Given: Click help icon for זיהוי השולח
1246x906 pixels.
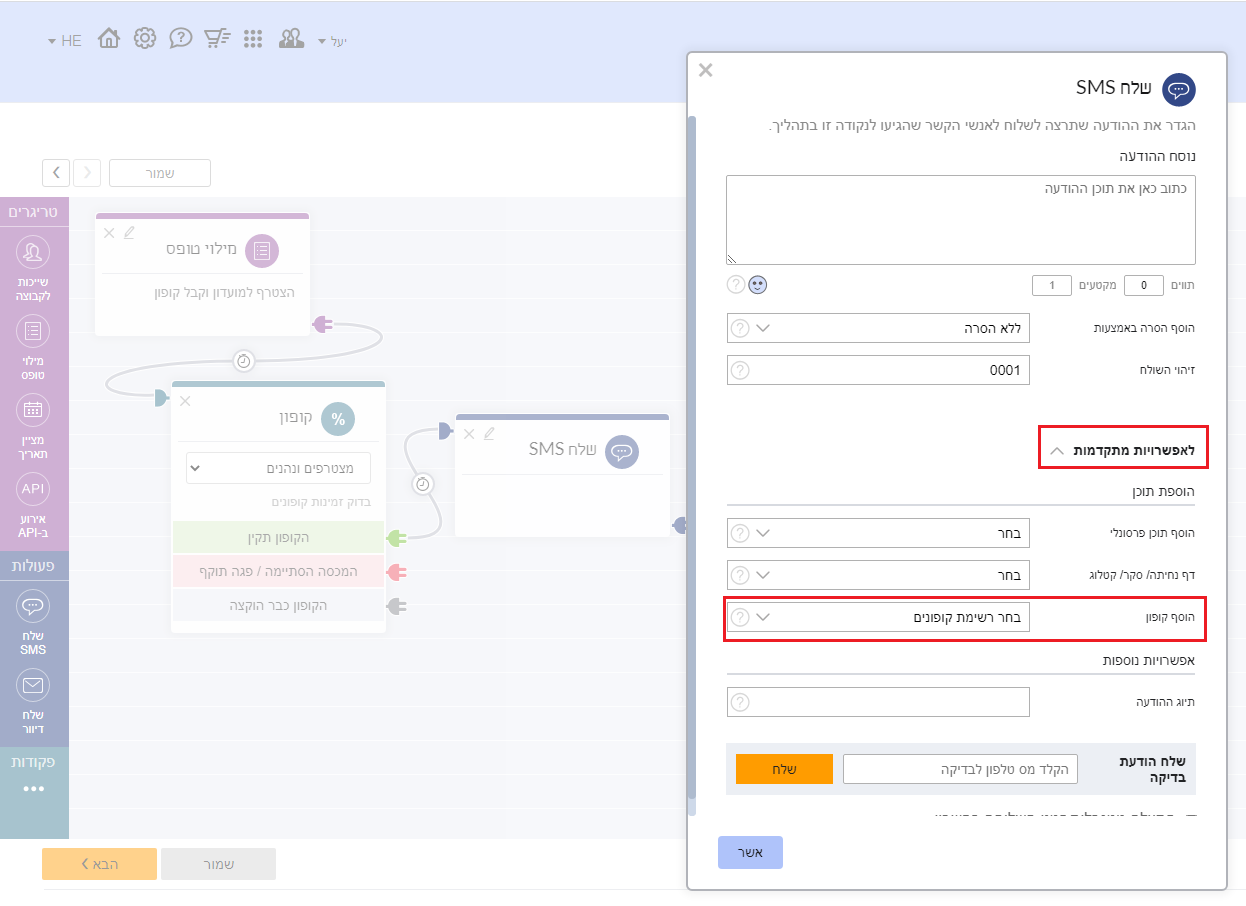Looking at the screenshot, I should pyautogui.click(x=740, y=370).
